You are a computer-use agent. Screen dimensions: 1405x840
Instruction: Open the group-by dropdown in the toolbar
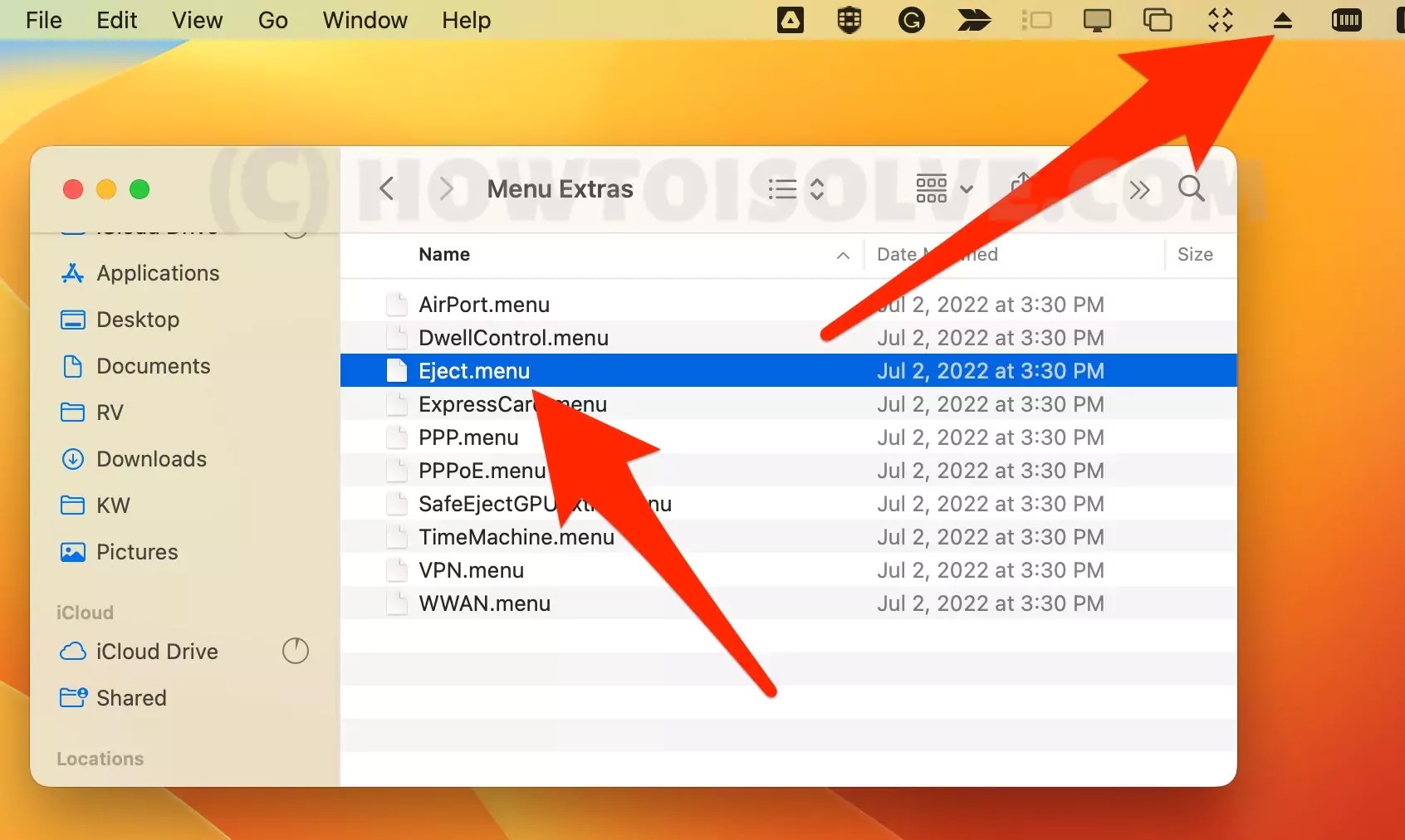pos(942,188)
